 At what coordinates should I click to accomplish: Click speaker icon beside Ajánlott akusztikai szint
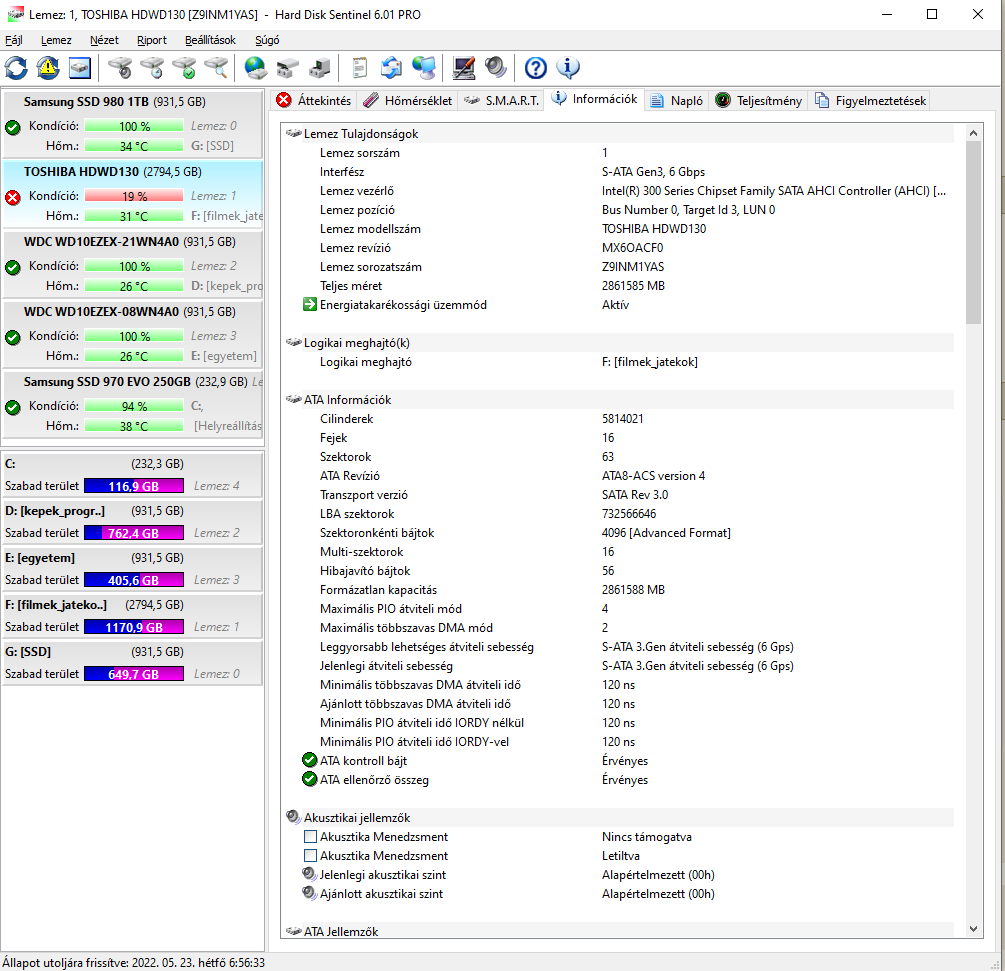click(310, 893)
